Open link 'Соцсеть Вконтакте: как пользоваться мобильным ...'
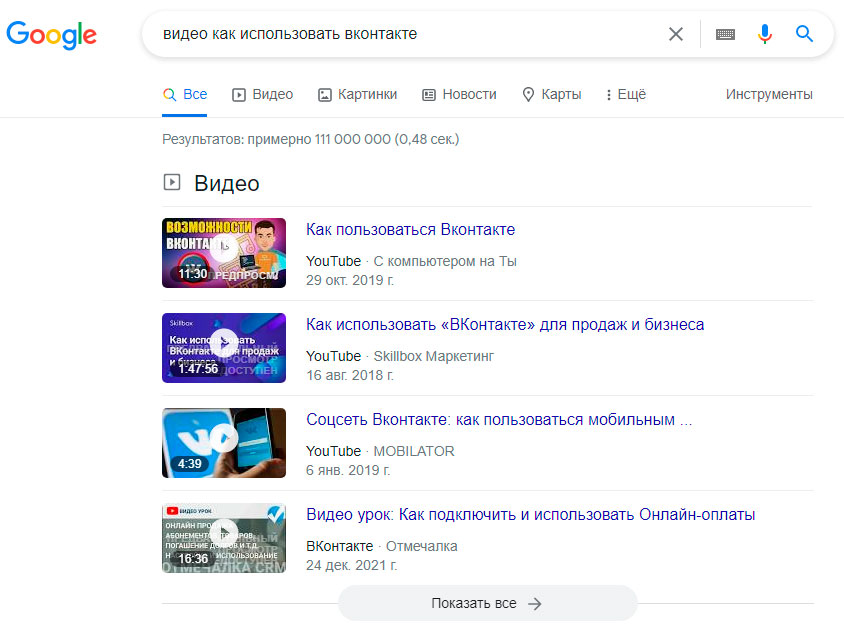Image resolution: width=844 pixels, height=631 pixels. [x=499, y=419]
